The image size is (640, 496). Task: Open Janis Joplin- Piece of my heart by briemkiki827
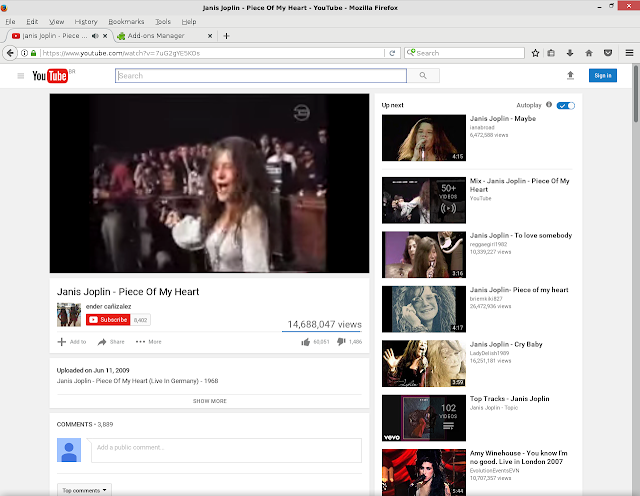point(519,290)
